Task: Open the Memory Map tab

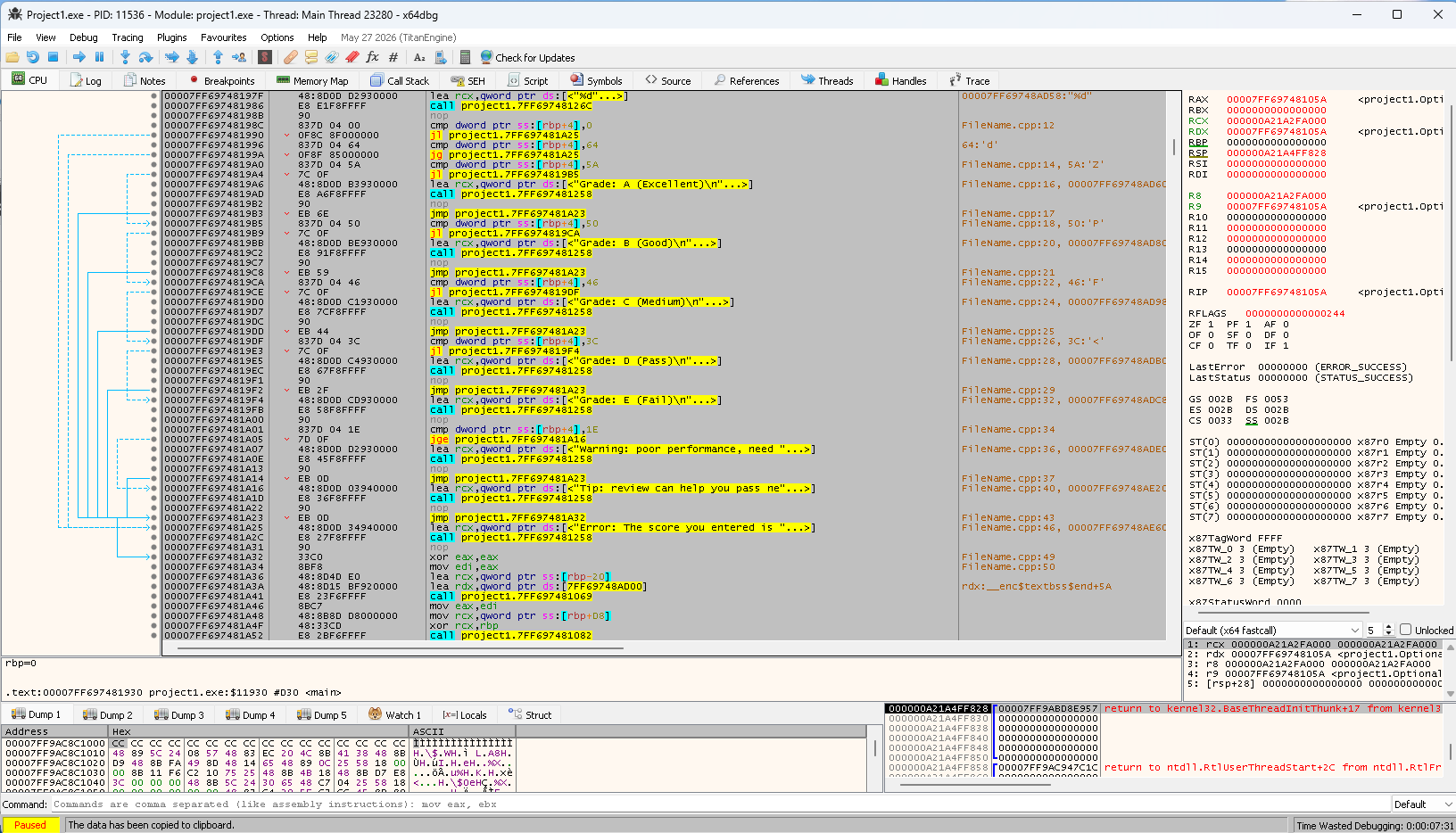Action: click(312, 80)
